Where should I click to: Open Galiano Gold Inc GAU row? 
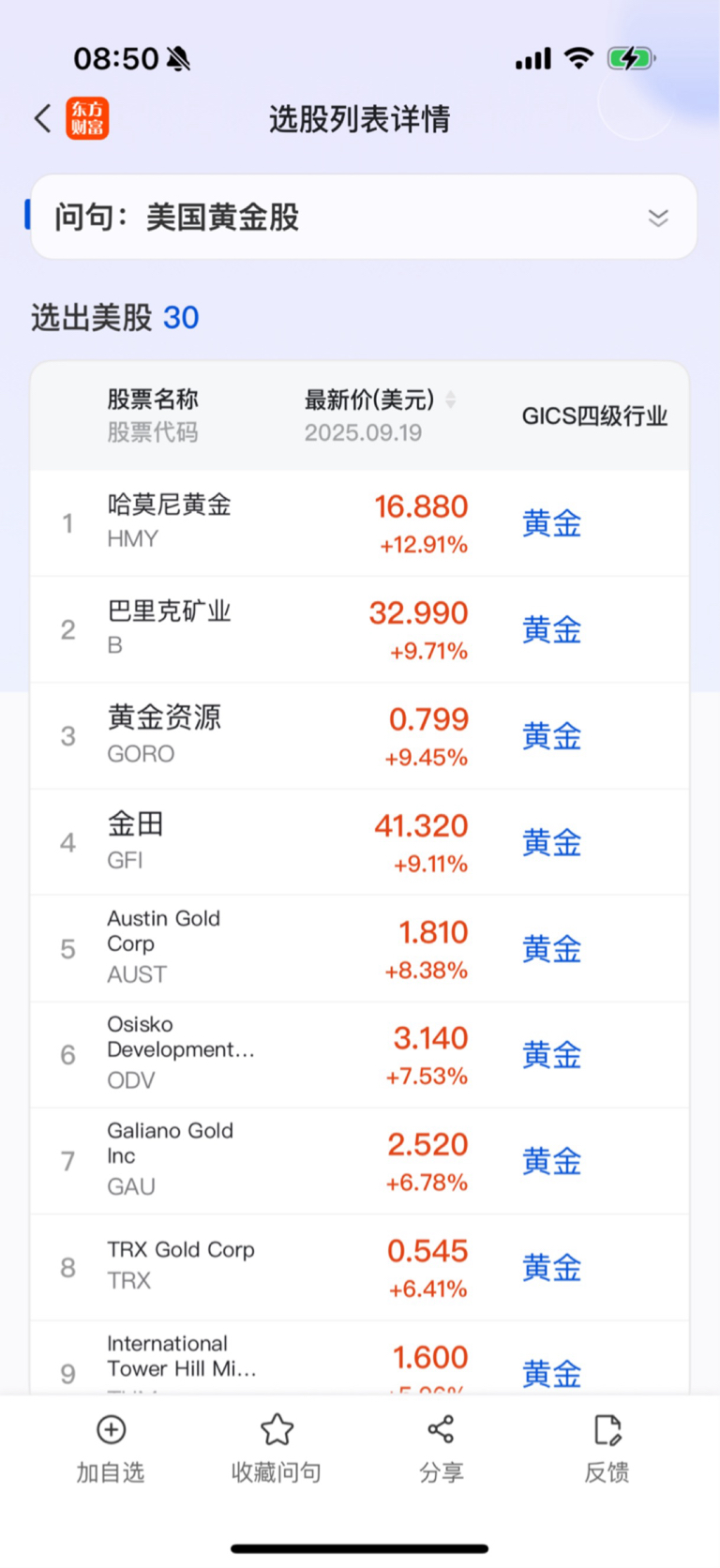coord(360,1162)
